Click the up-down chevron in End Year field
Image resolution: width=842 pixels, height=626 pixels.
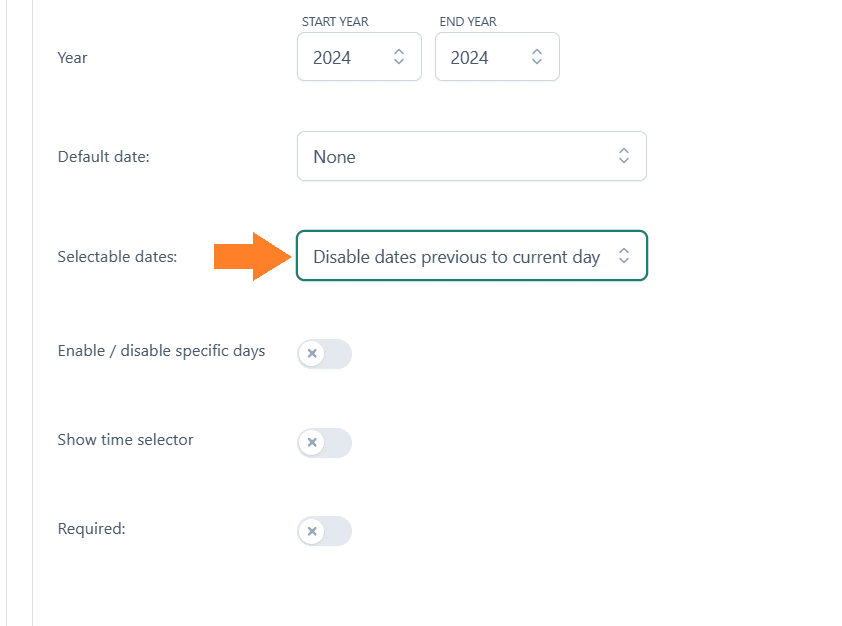coord(536,57)
